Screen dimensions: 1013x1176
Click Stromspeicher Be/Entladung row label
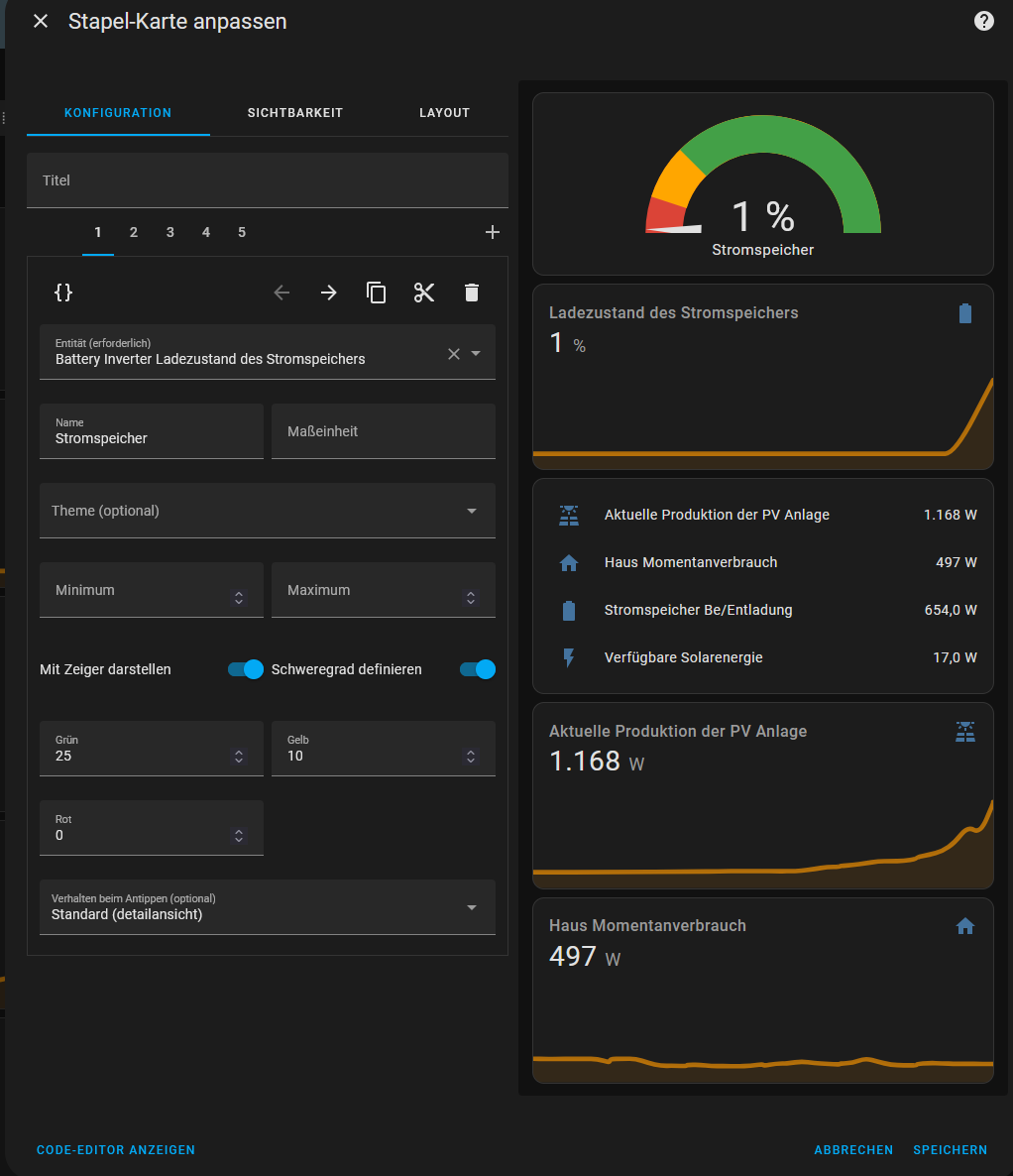[698, 610]
